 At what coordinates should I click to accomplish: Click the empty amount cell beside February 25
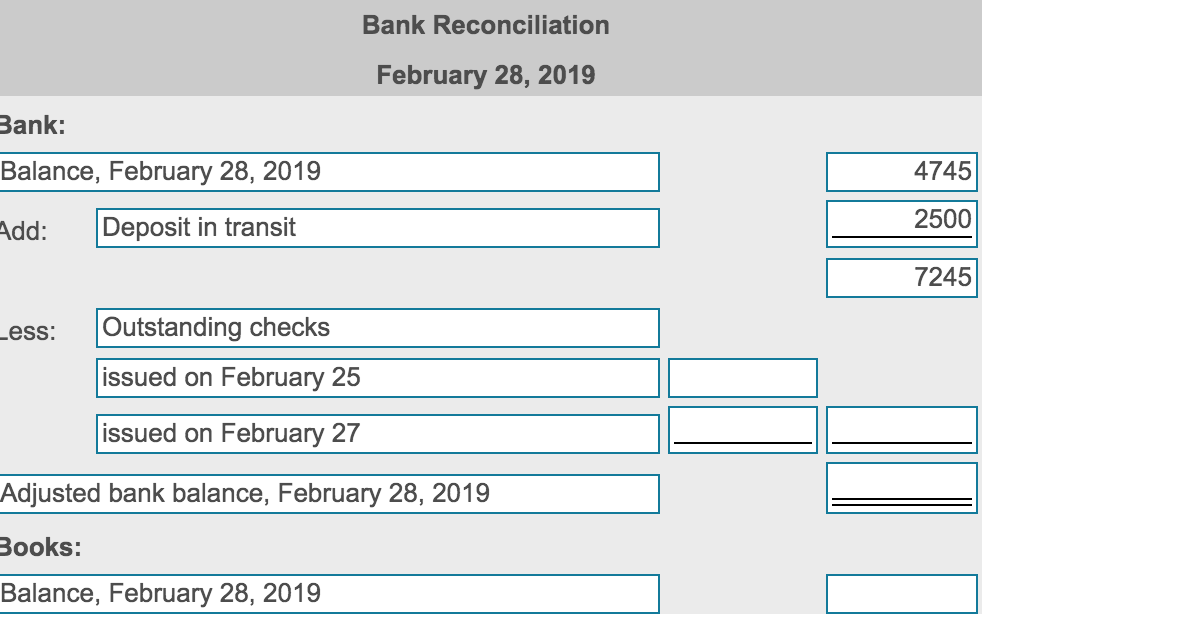click(x=743, y=377)
